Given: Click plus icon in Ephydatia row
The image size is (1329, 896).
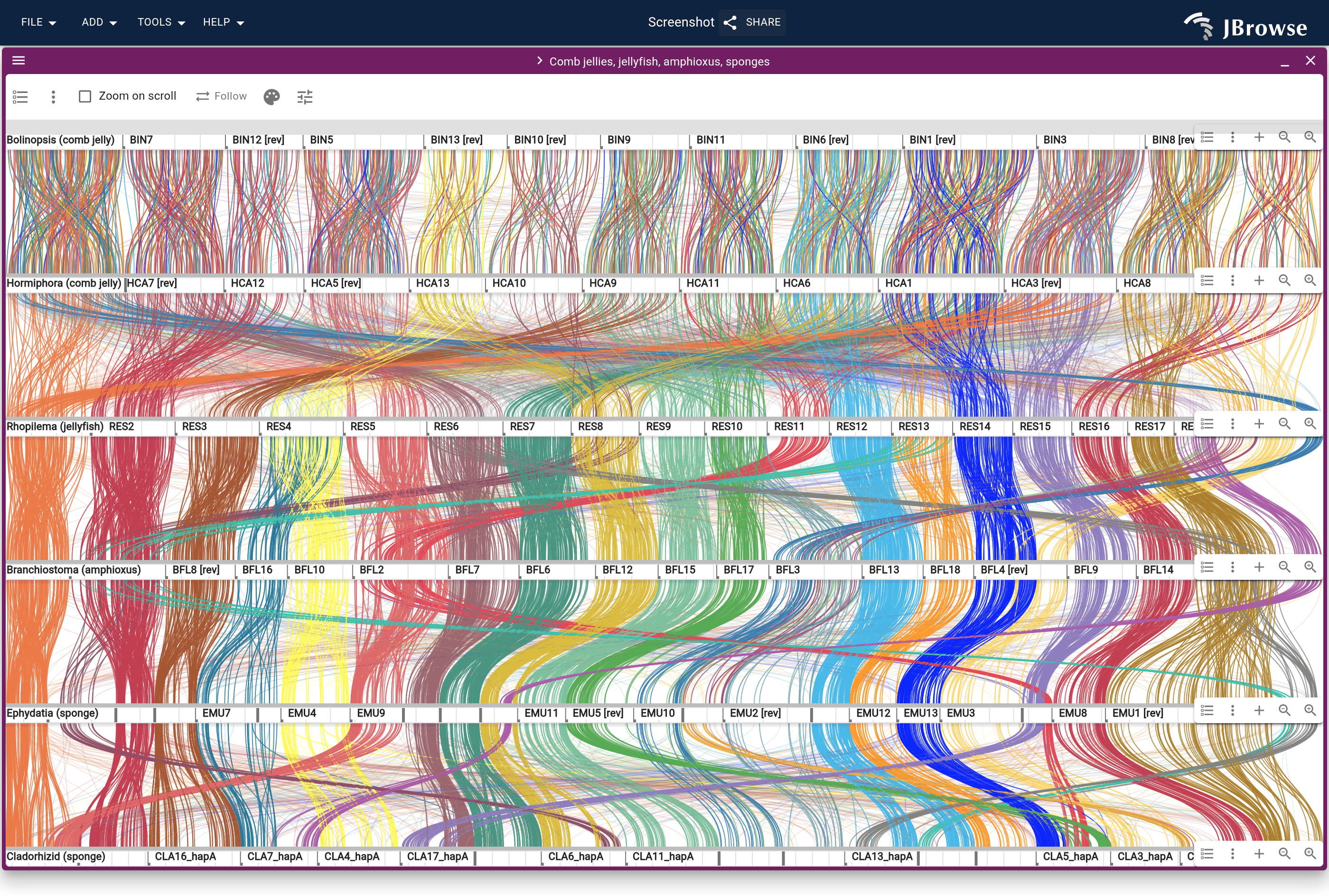Looking at the screenshot, I should [1259, 710].
